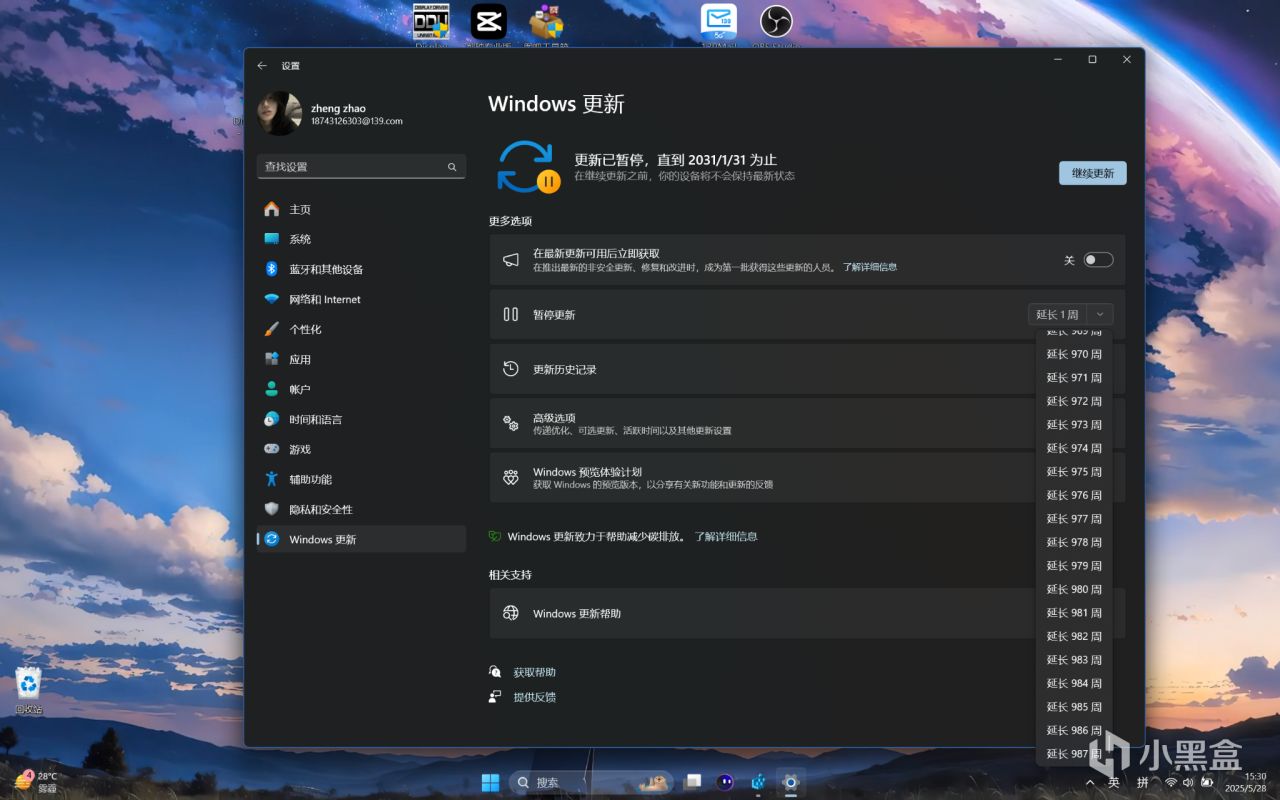
Task: Open 隐私和安全性 privacy settings
Action: click(361, 509)
